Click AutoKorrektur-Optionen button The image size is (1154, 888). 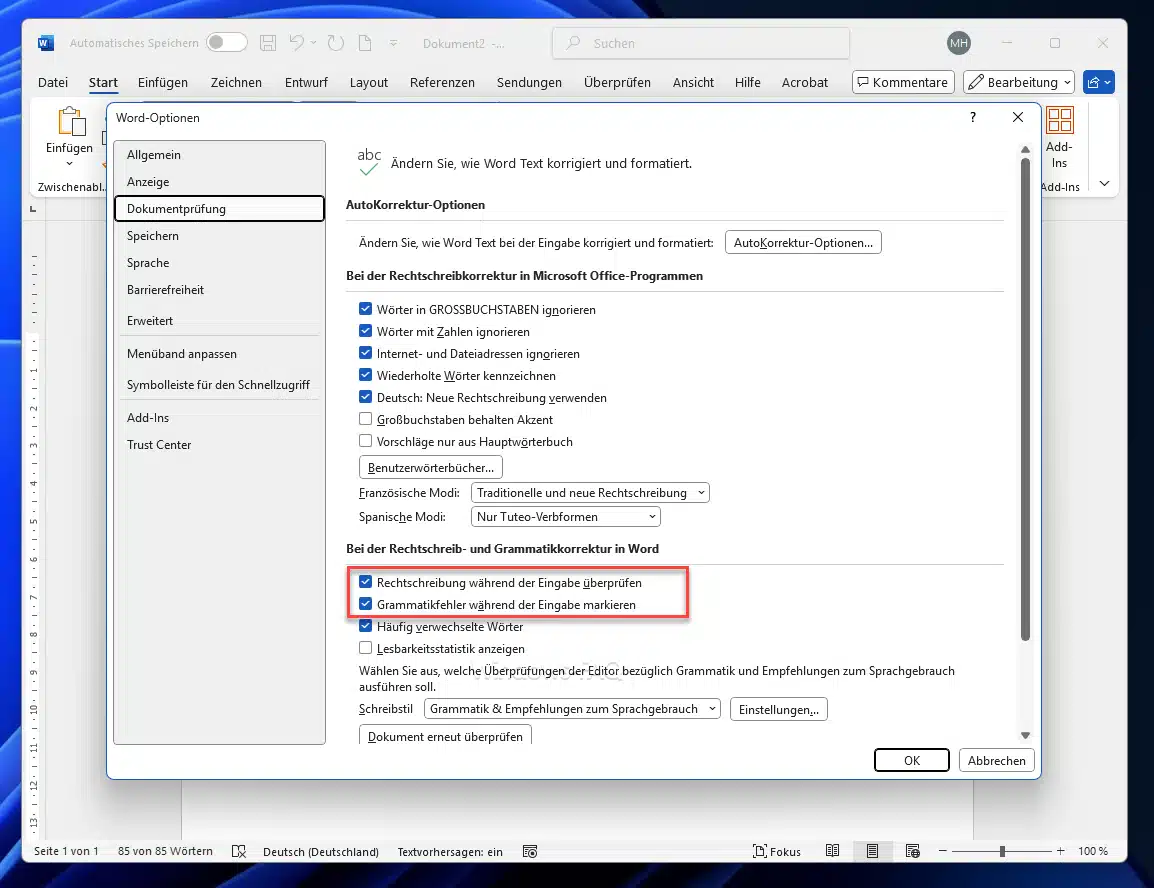[x=803, y=243]
